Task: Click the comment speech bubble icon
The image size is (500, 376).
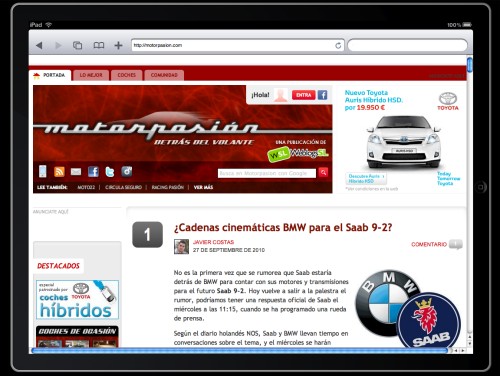Action: (455, 244)
